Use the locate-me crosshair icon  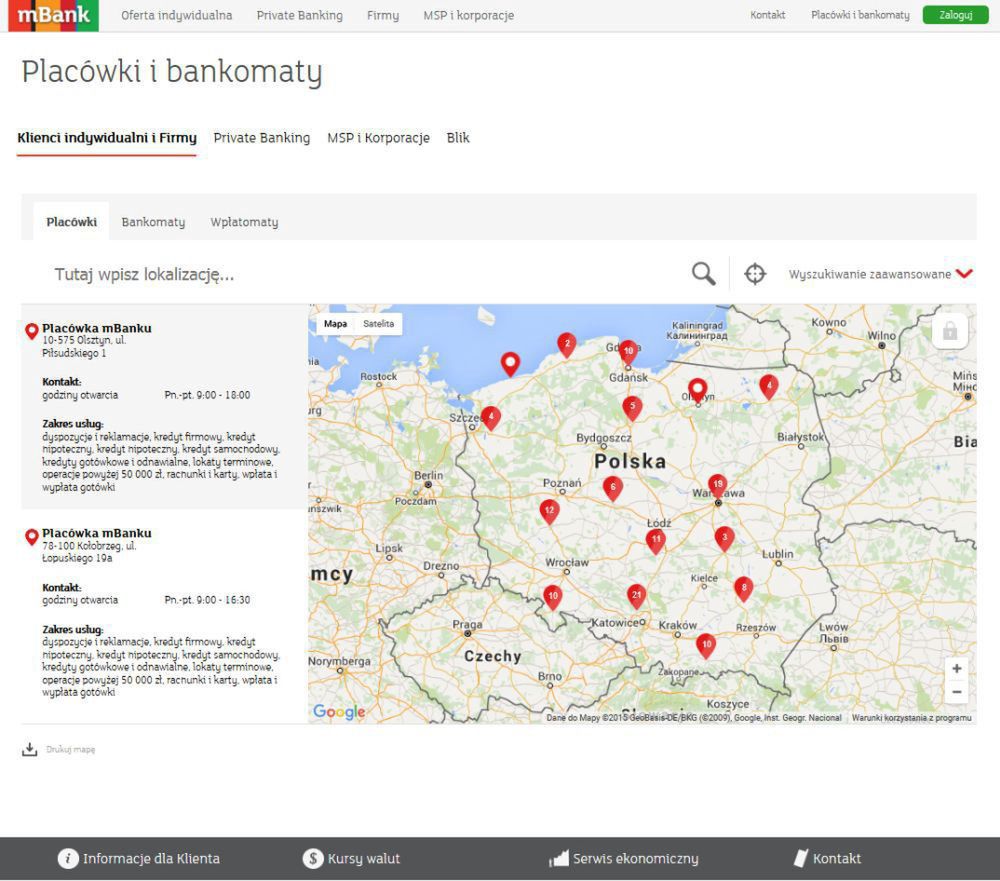[x=754, y=274]
